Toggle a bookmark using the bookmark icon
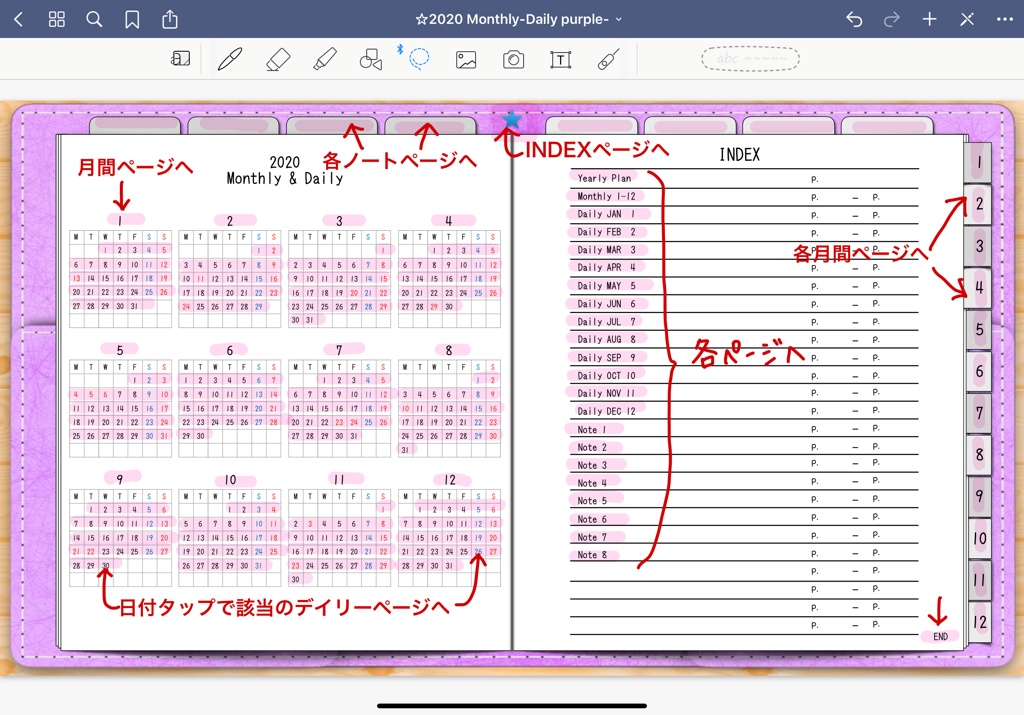Viewport: 1024px width, 715px height. point(132,18)
